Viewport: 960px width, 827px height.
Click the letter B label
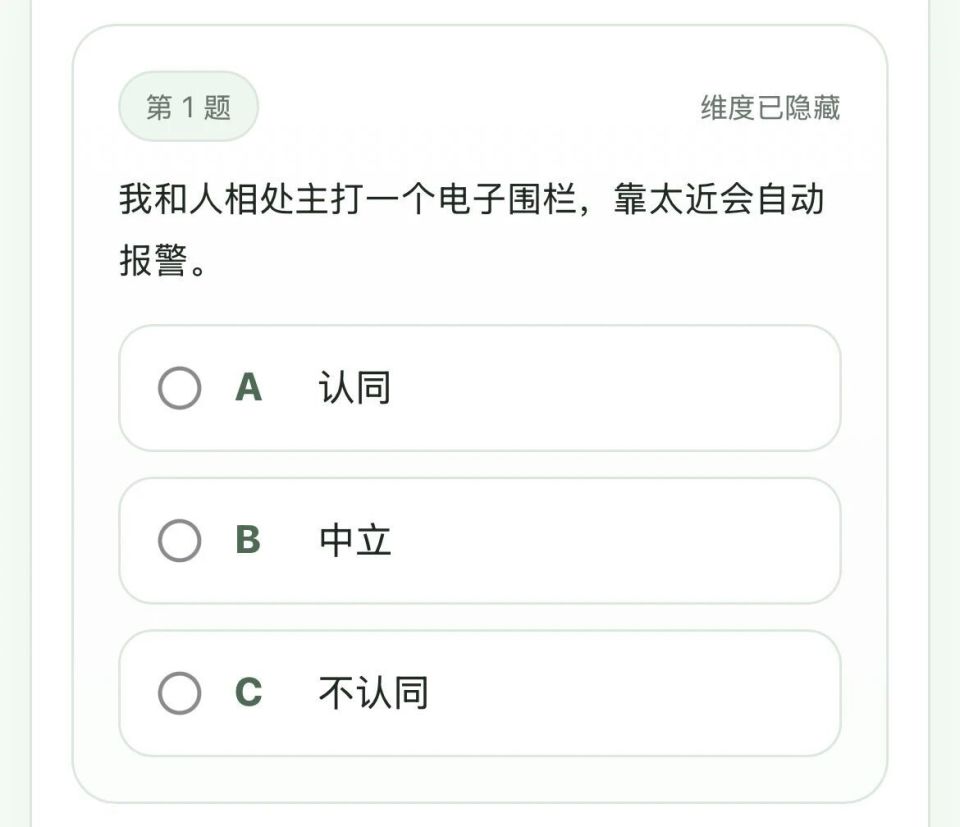[x=250, y=540]
